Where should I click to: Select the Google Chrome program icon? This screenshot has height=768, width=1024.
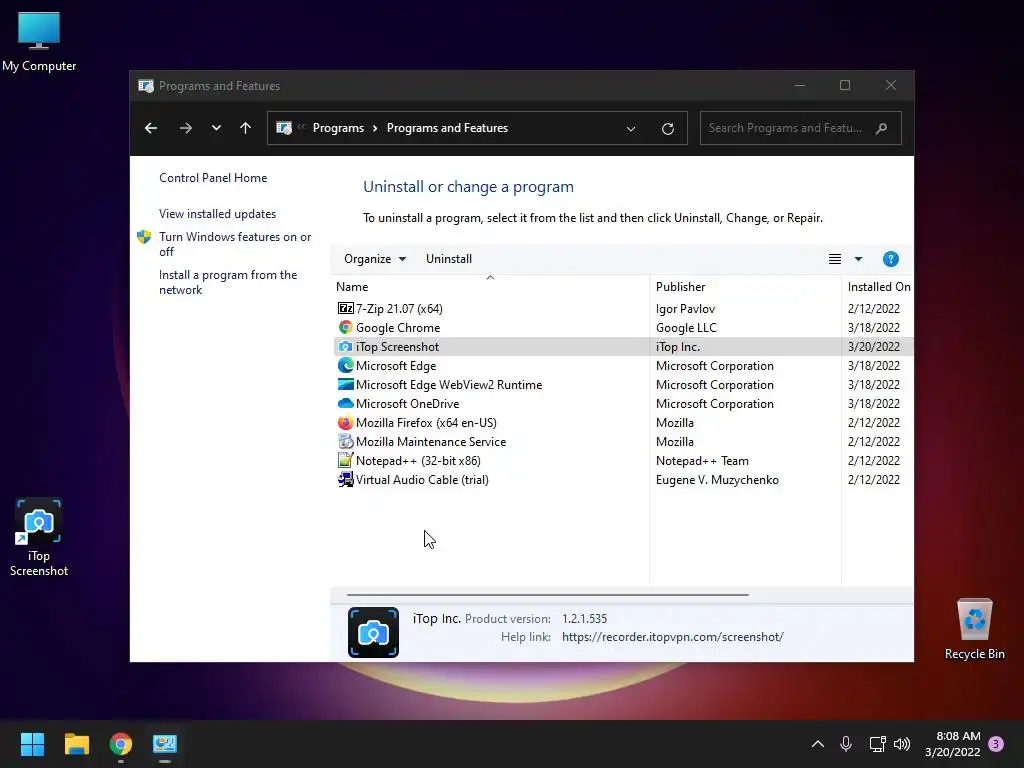[345, 327]
